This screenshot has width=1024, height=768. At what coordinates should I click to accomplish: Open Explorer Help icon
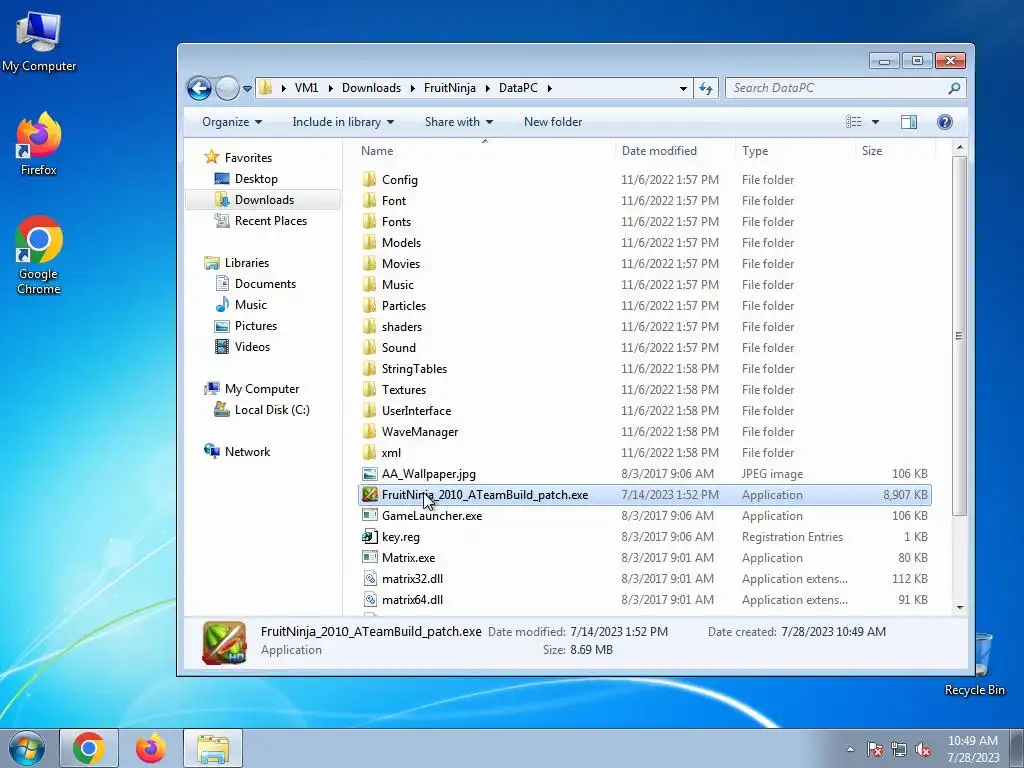pos(944,122)
